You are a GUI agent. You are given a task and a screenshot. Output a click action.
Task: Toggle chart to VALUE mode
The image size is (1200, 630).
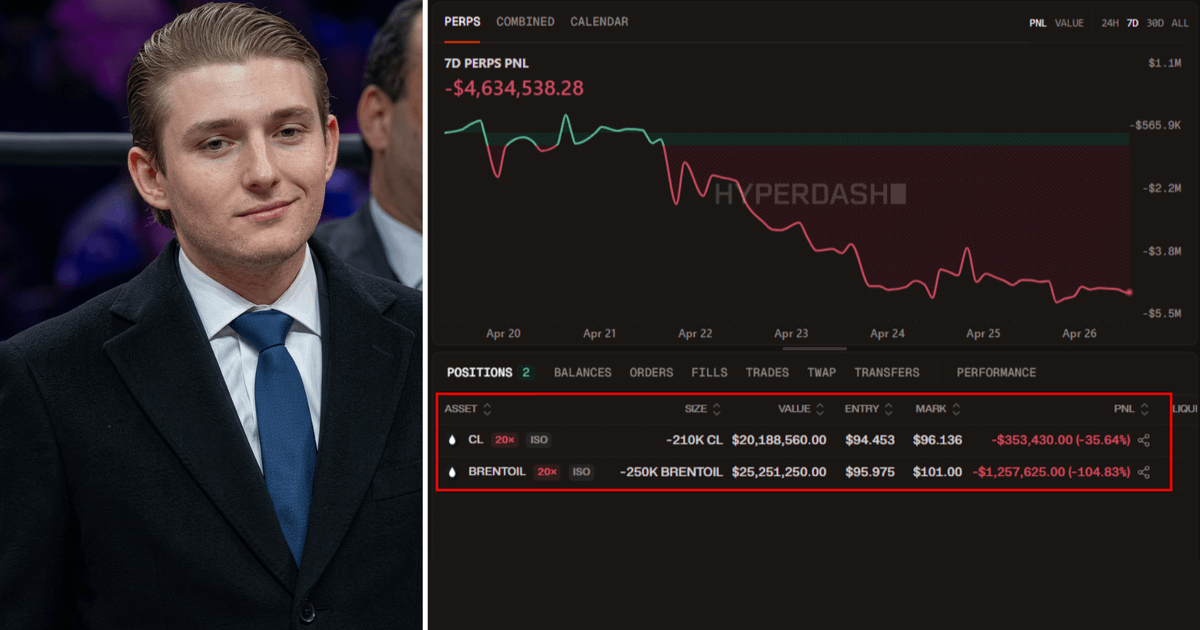click(x=1069, y=23)
